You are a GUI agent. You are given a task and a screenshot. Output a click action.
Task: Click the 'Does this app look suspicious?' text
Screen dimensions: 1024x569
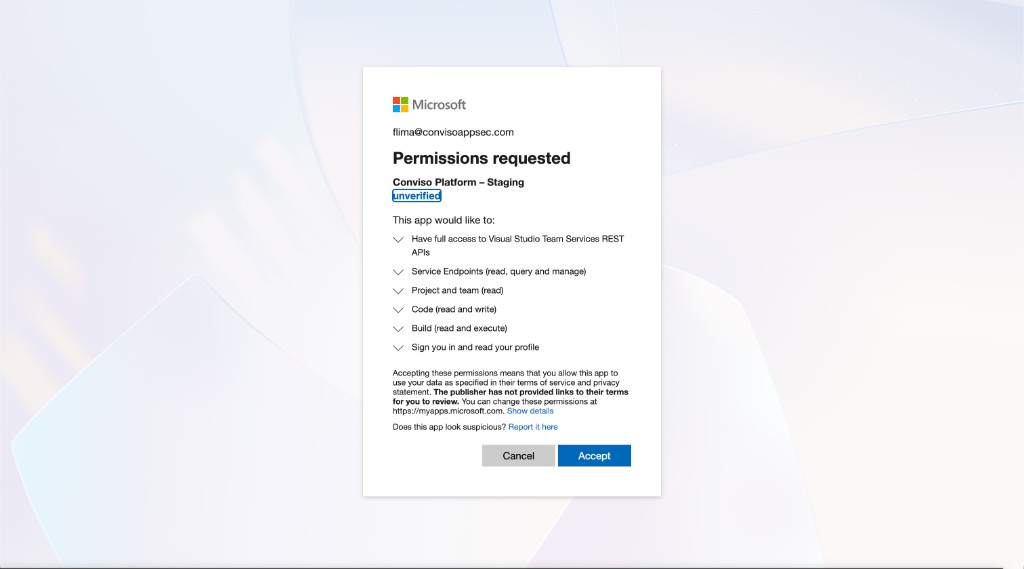tap(449, 427)
